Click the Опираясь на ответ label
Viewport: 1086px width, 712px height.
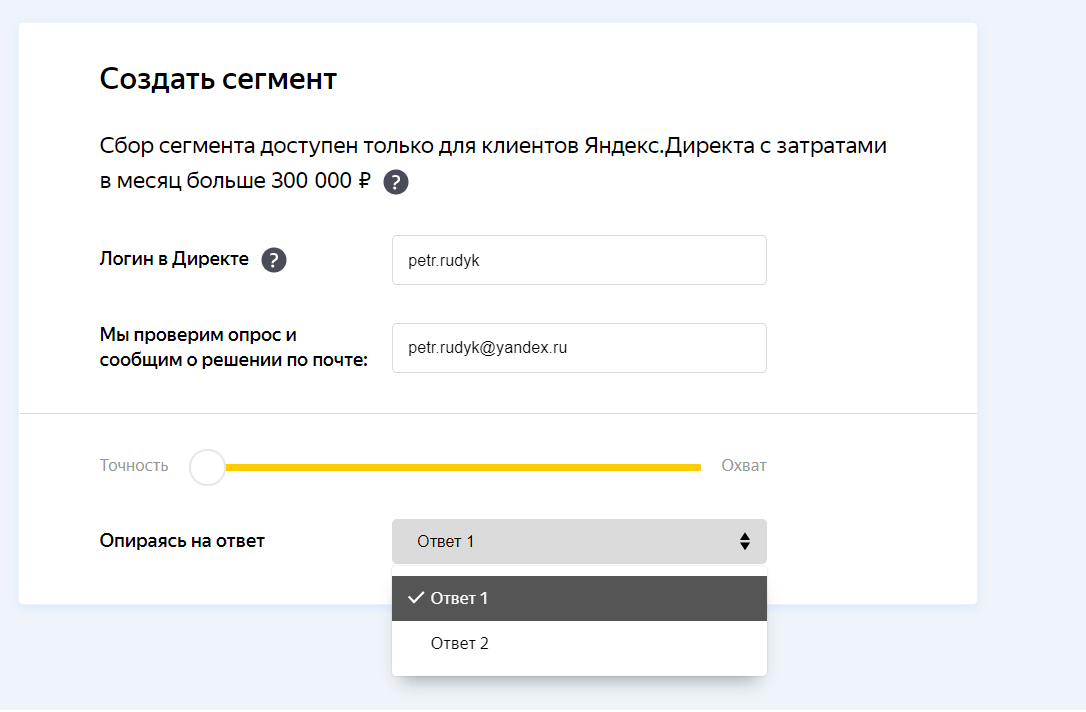point(182,541)
